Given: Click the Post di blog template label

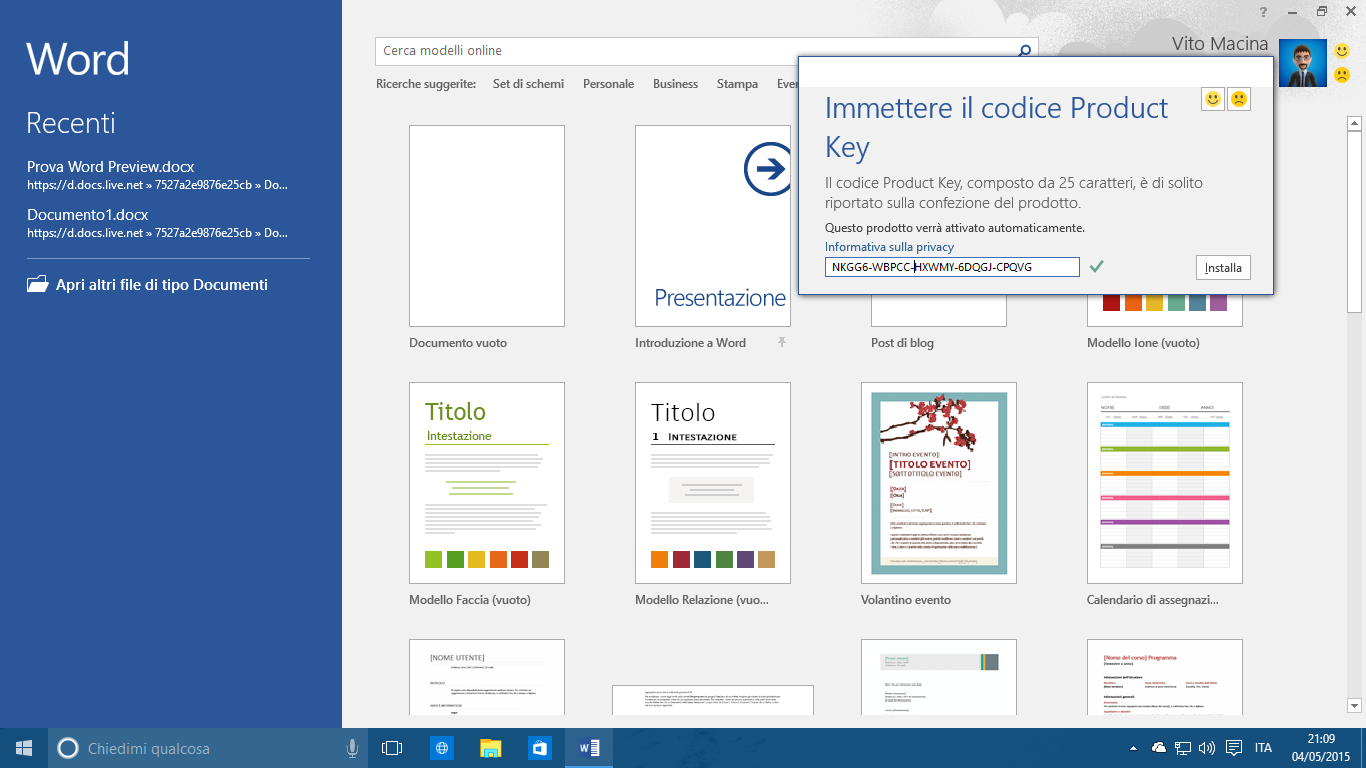Looking at the screenshot, I should 902,343.
